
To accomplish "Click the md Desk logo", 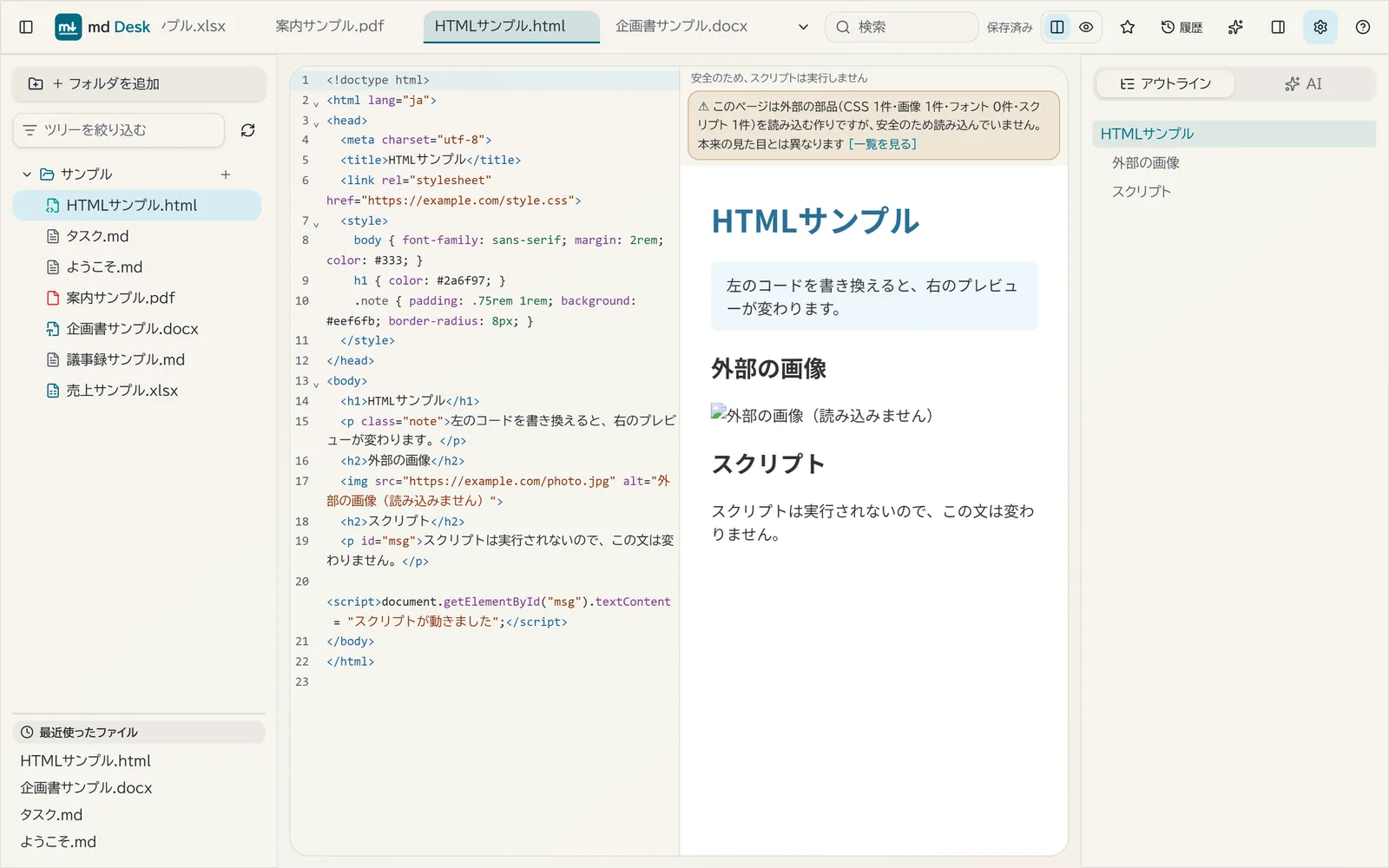I will (x=102, y=27).
